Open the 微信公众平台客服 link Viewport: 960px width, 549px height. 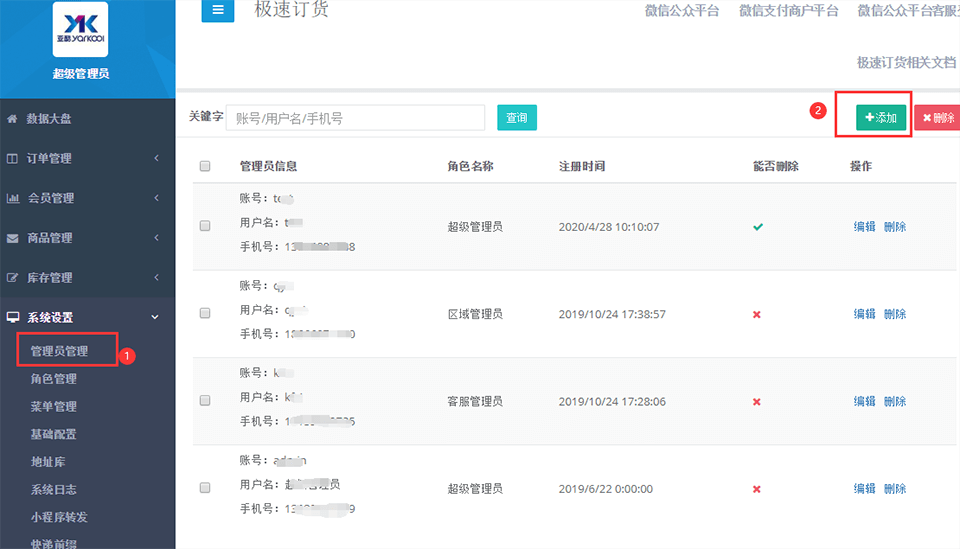(909, 10)
